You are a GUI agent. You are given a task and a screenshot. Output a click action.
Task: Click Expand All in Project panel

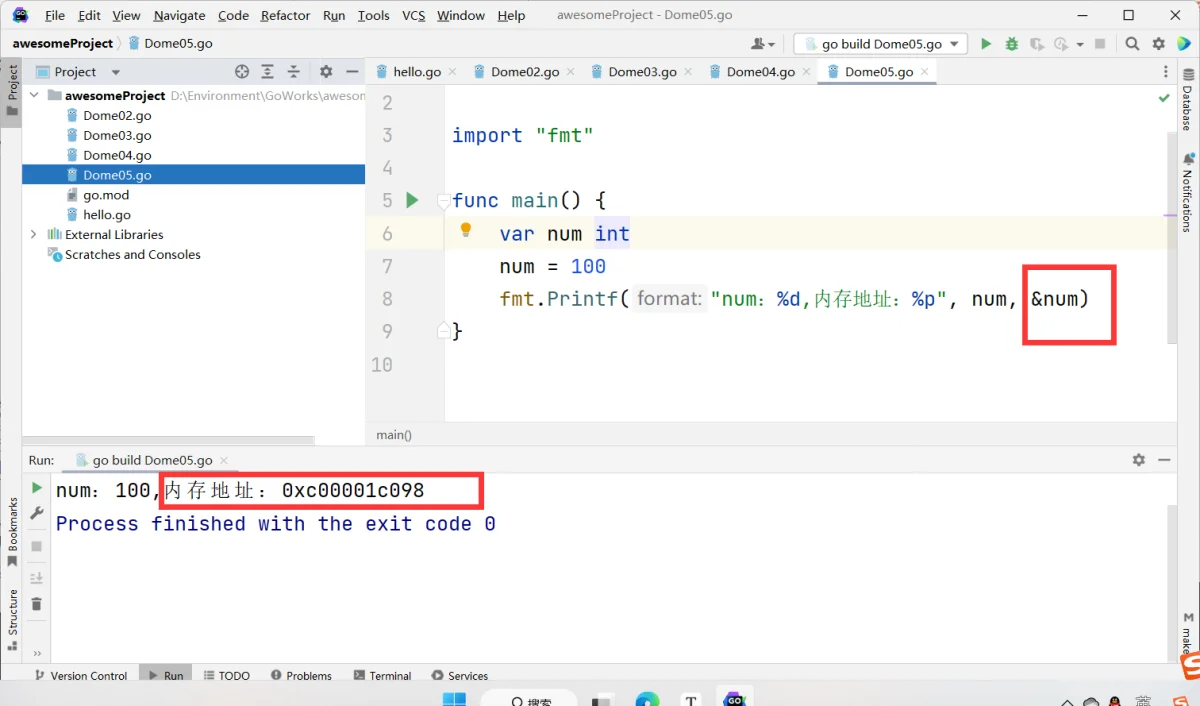coord(268,72)
